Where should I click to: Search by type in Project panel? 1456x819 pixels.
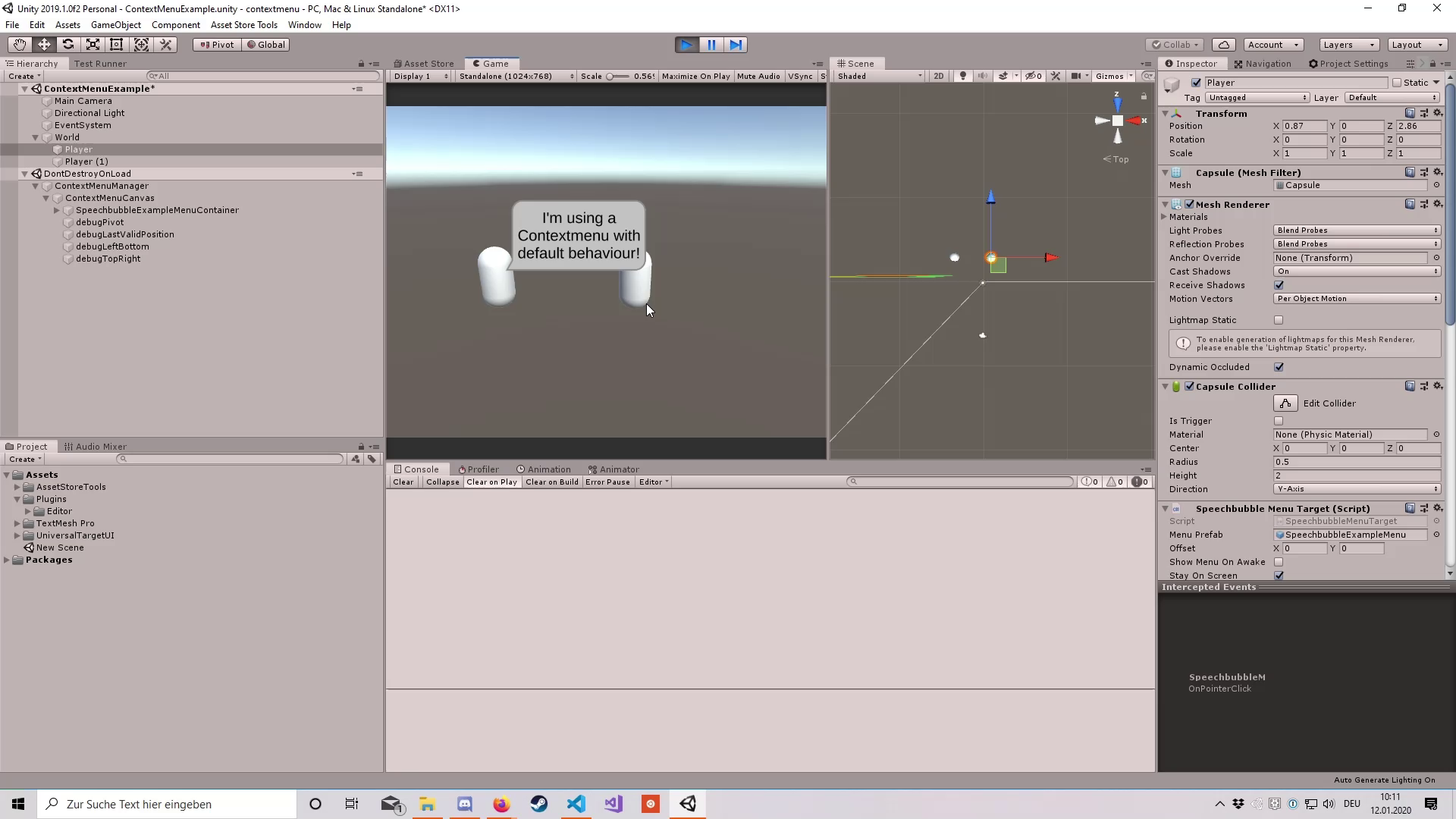click(x=356, y=459)
